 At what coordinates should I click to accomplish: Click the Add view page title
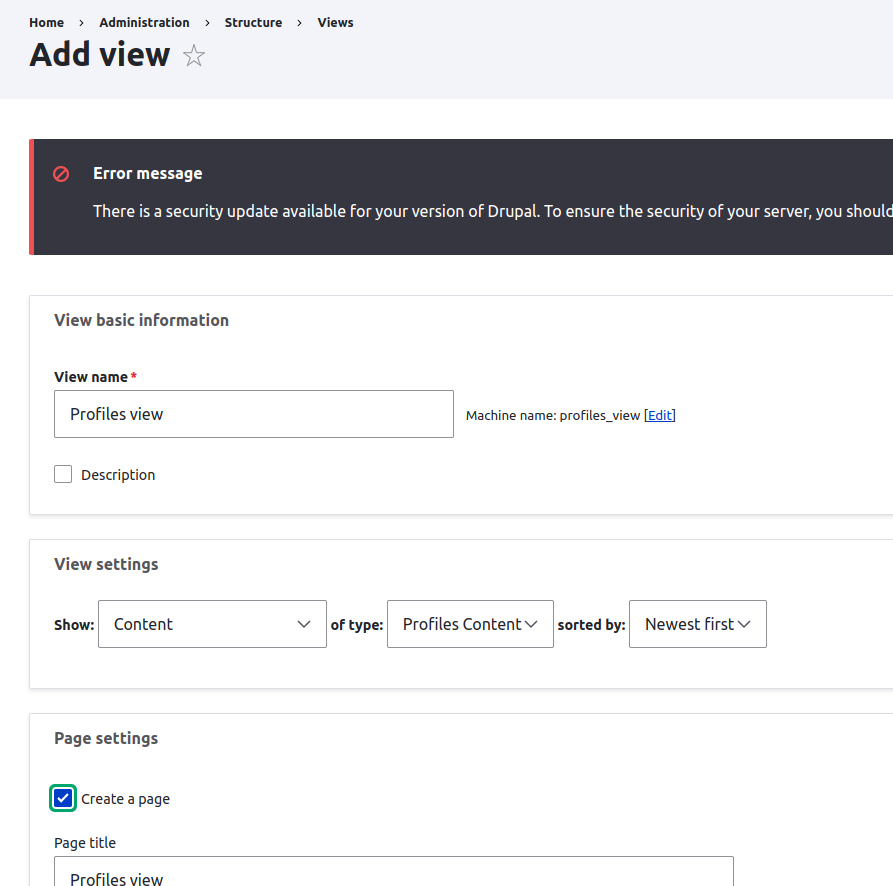coord(100,55)
